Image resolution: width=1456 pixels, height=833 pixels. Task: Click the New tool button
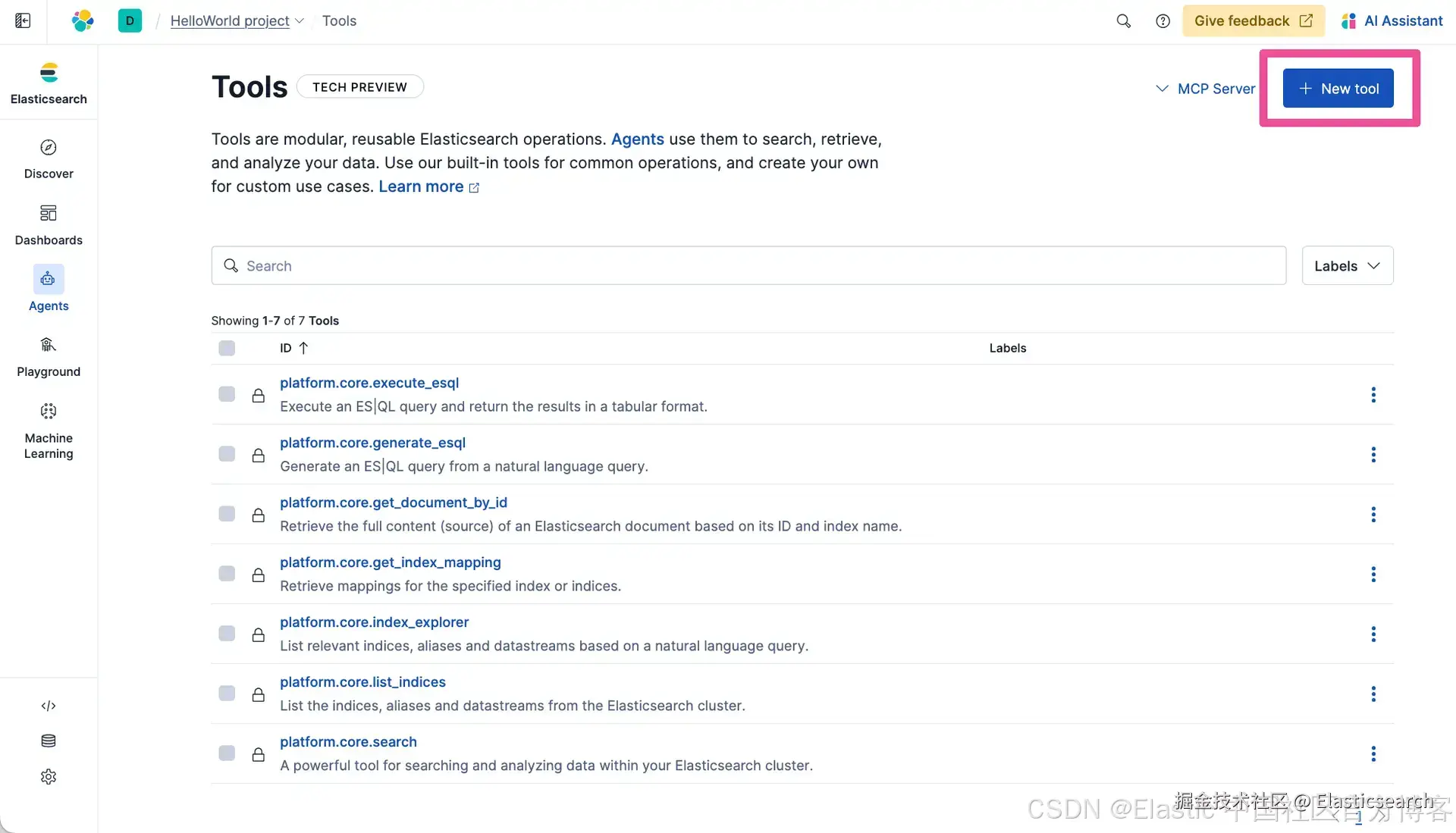tap(1338, 89)
